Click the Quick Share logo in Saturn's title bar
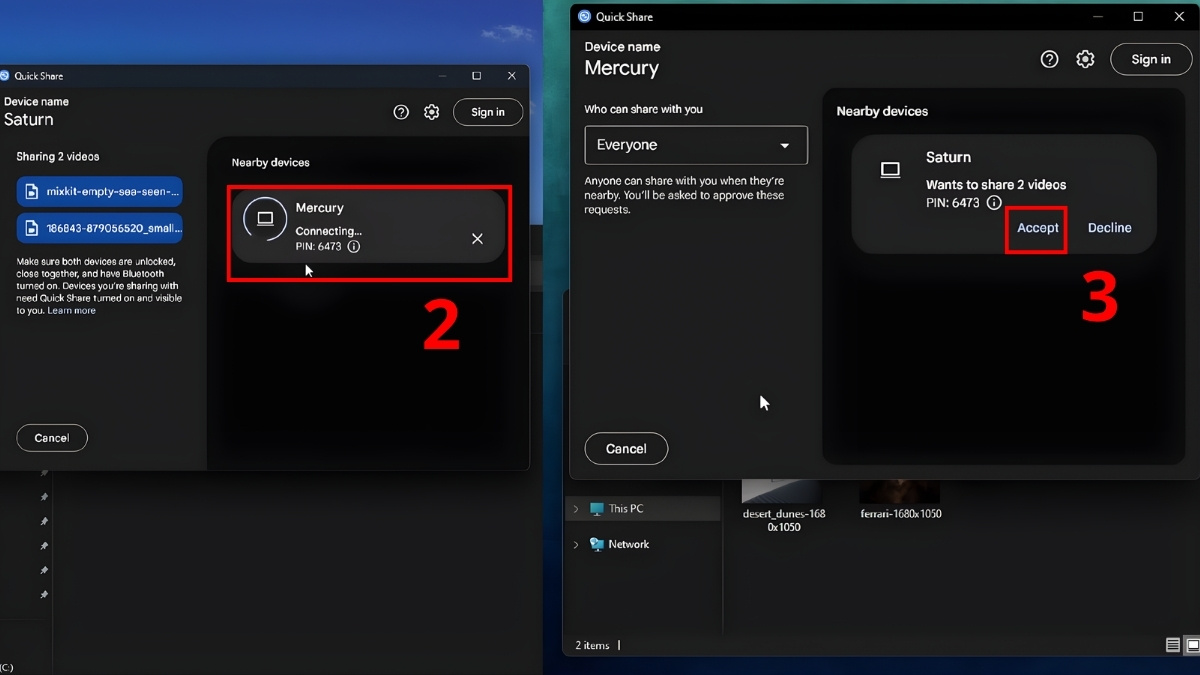Viewport: 1200px width, 675px height. [x=5, y=76]
